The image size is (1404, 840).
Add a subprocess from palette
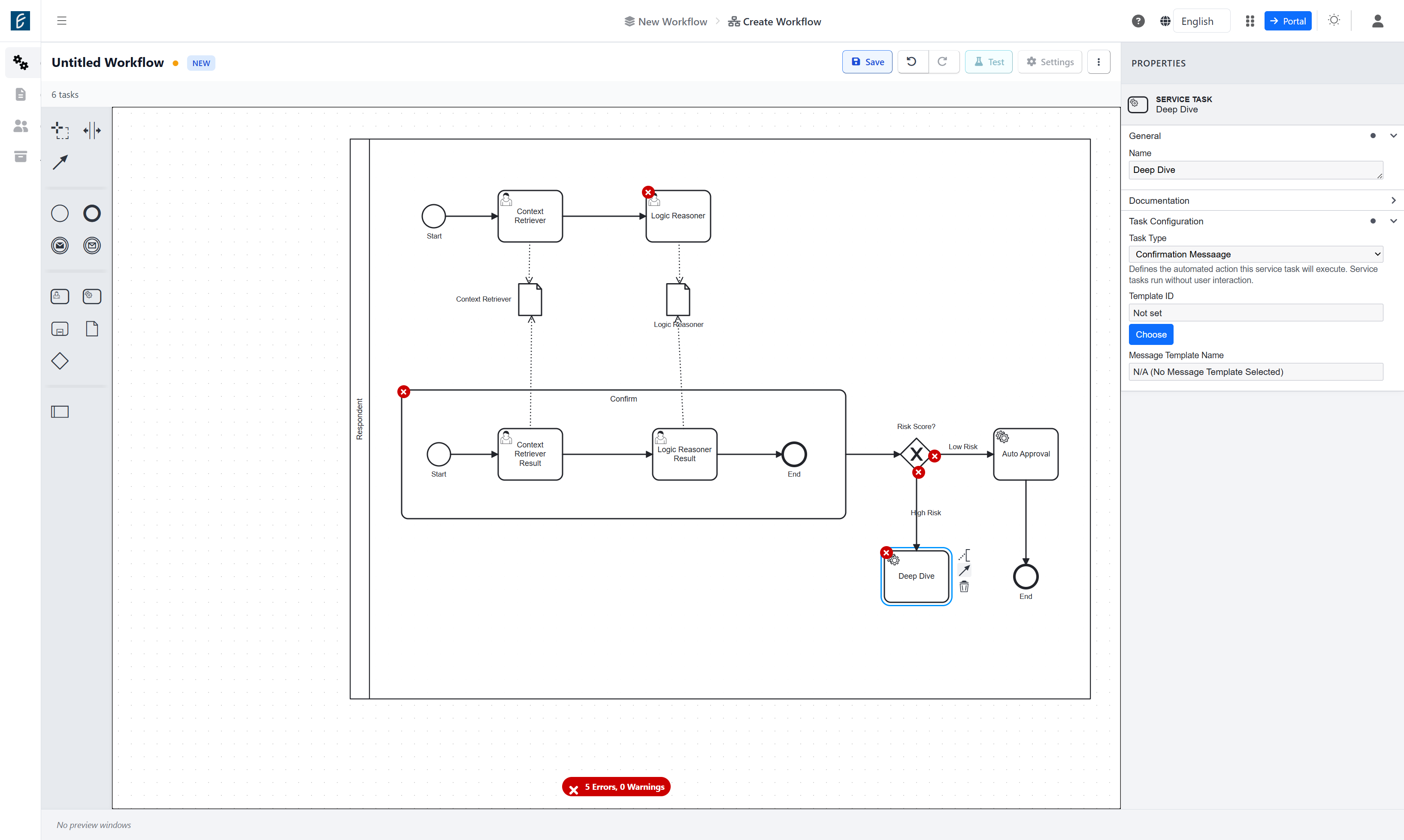click(x=60, y=329)
